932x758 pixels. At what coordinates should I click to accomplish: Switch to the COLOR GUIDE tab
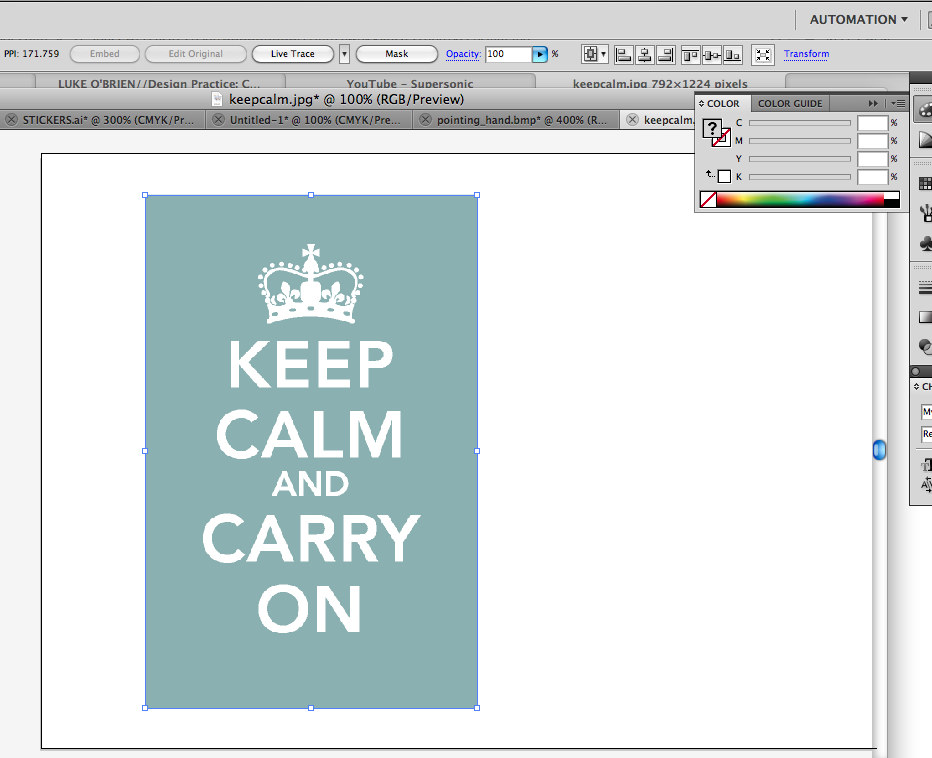[x=790, y=103]
